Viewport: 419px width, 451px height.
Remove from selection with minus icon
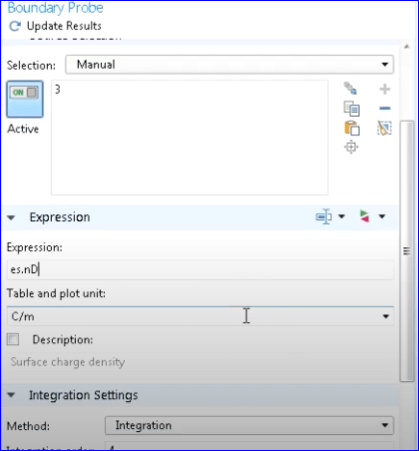point(385,108)
